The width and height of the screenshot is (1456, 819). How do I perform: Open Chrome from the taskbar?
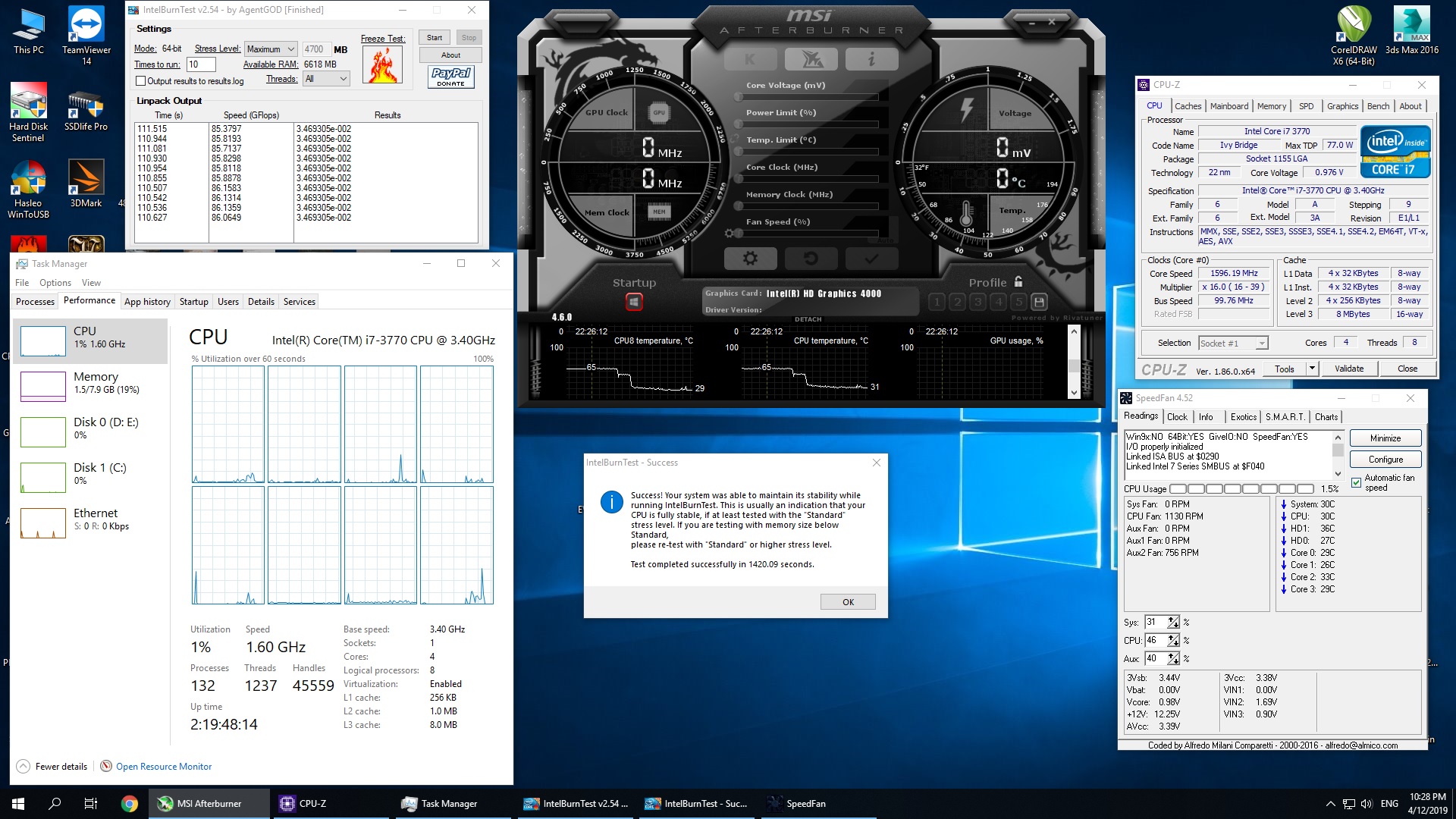[x=130, y=804]
